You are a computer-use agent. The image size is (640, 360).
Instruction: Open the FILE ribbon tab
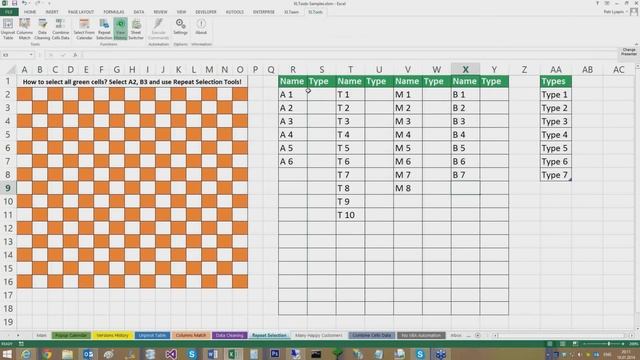tap(9, 12)
